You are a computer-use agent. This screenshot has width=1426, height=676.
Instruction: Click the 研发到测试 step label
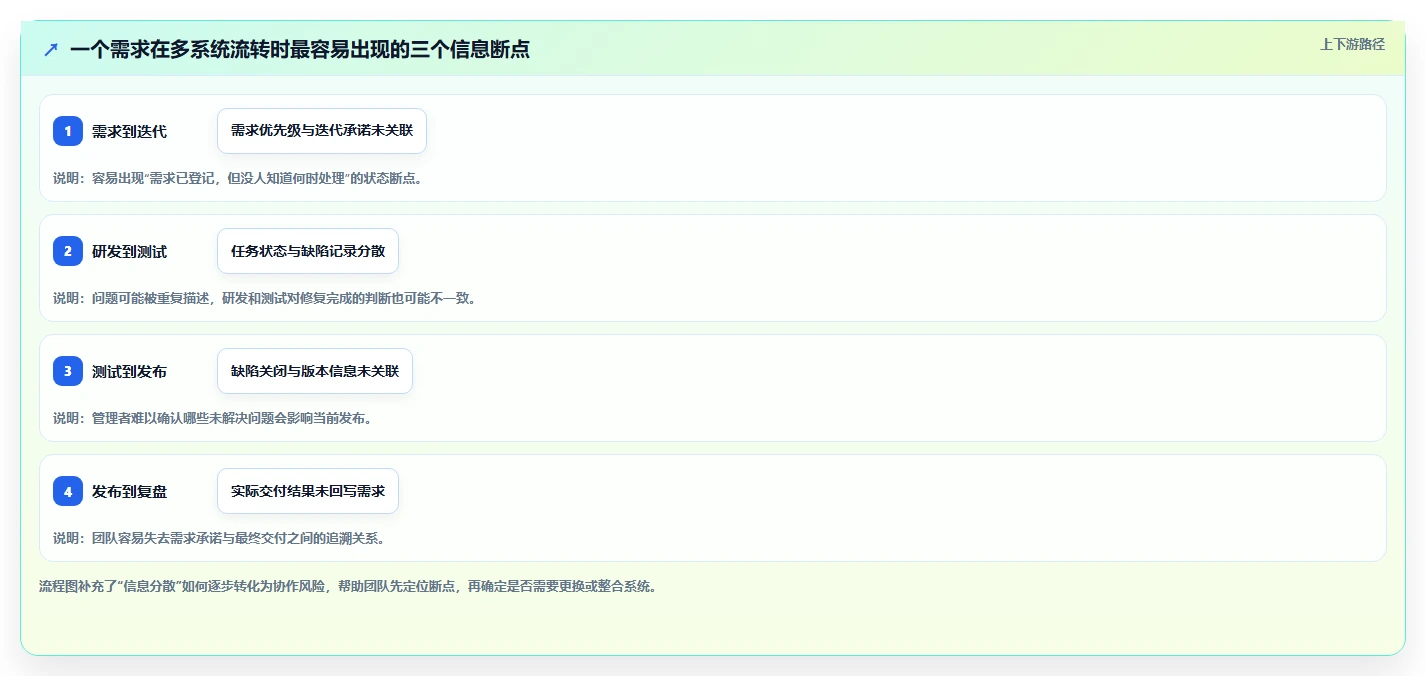(129, 251)
